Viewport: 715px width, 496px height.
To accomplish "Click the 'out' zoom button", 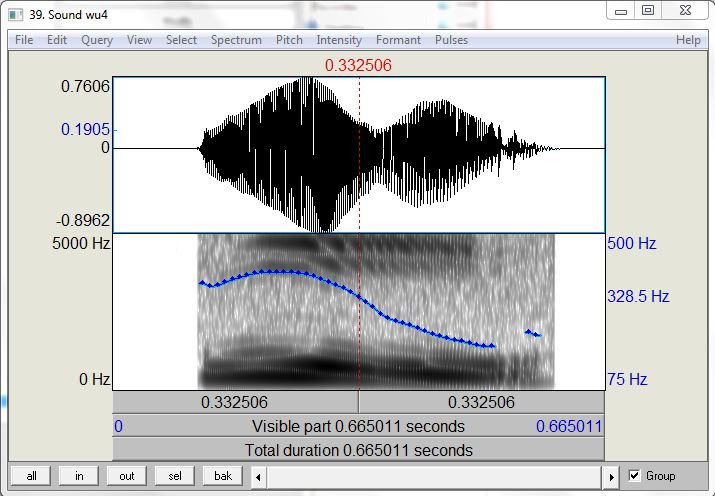I will pyautogui.click(x=127, y=476).
